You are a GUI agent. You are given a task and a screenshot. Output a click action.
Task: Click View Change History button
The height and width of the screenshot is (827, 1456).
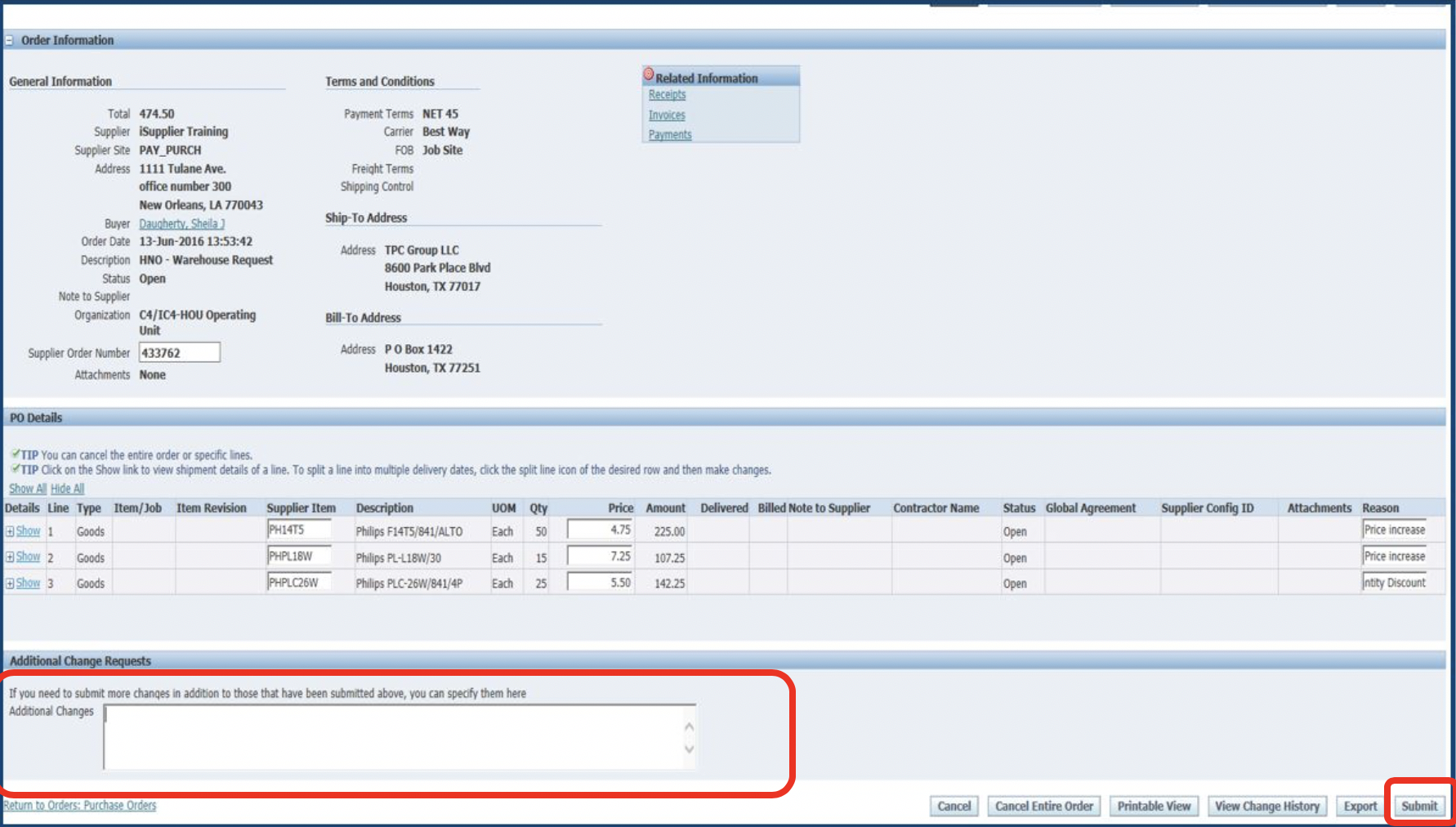[1266, 807]
